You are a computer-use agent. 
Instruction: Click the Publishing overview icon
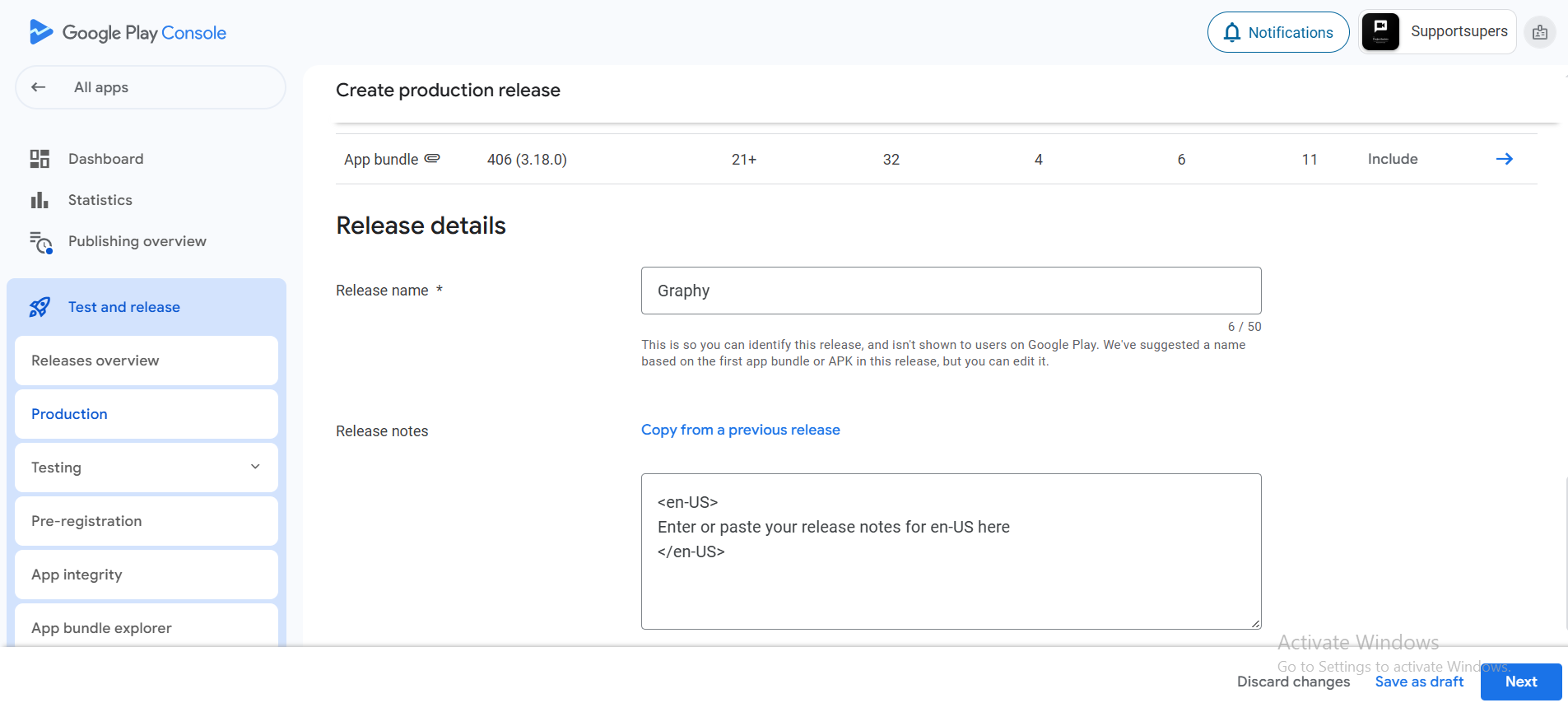click(40, 242)
